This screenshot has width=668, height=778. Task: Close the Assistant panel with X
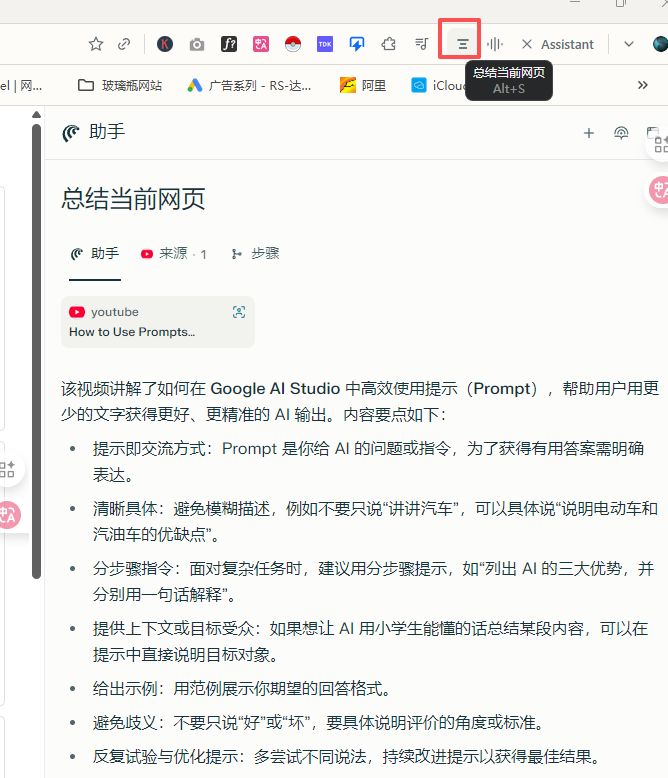(x=527, y=44)
